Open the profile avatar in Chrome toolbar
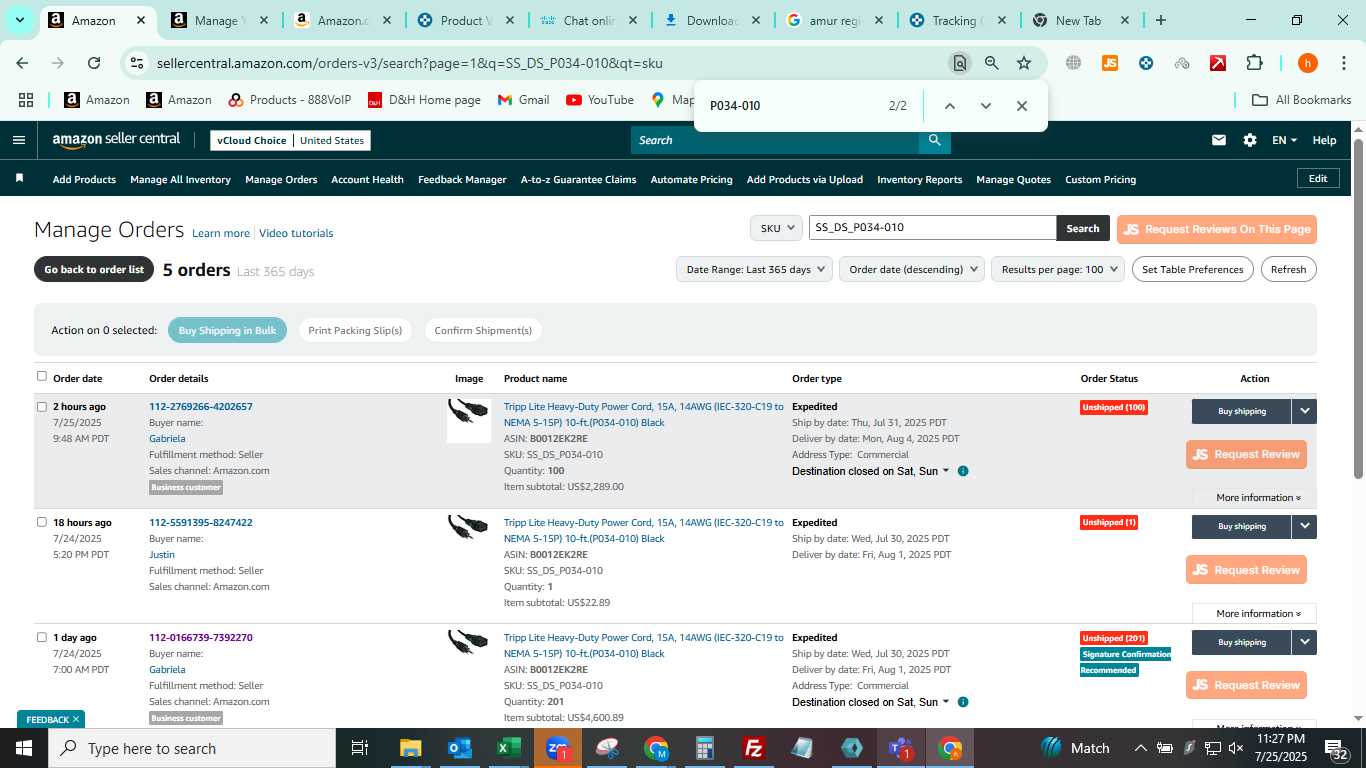 pos(1307,63)
